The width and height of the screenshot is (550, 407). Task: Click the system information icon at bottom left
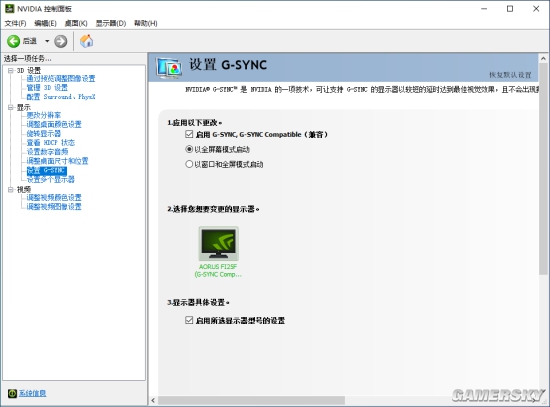12,393
